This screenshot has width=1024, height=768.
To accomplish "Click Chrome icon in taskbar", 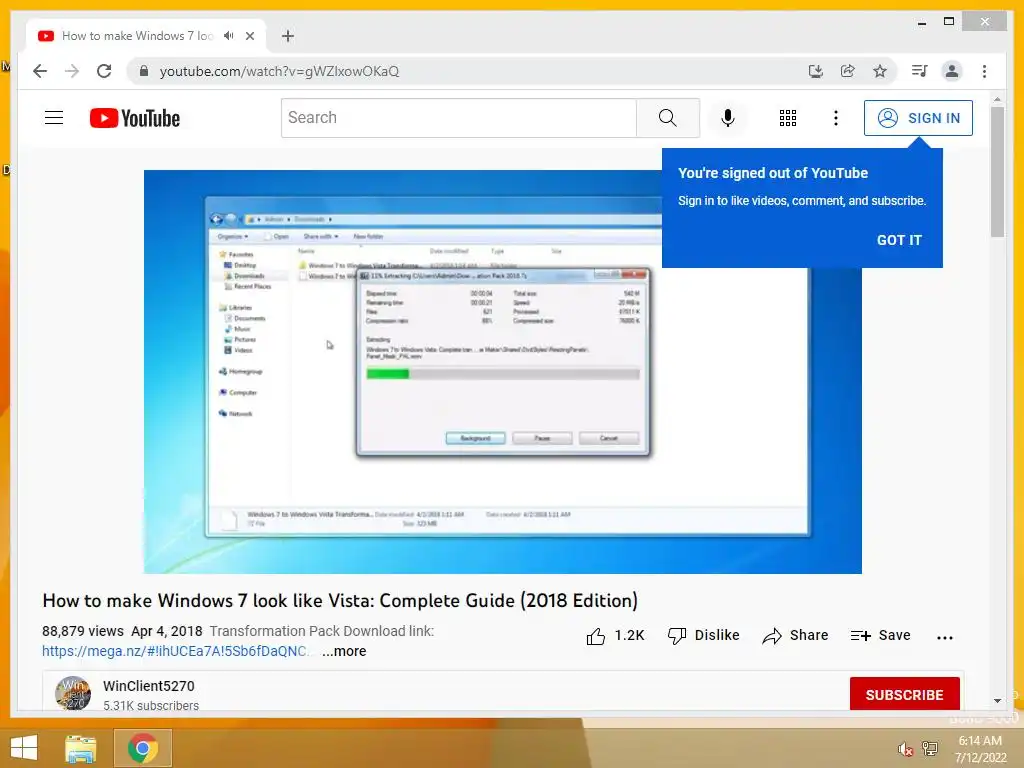I will (142, 748).
